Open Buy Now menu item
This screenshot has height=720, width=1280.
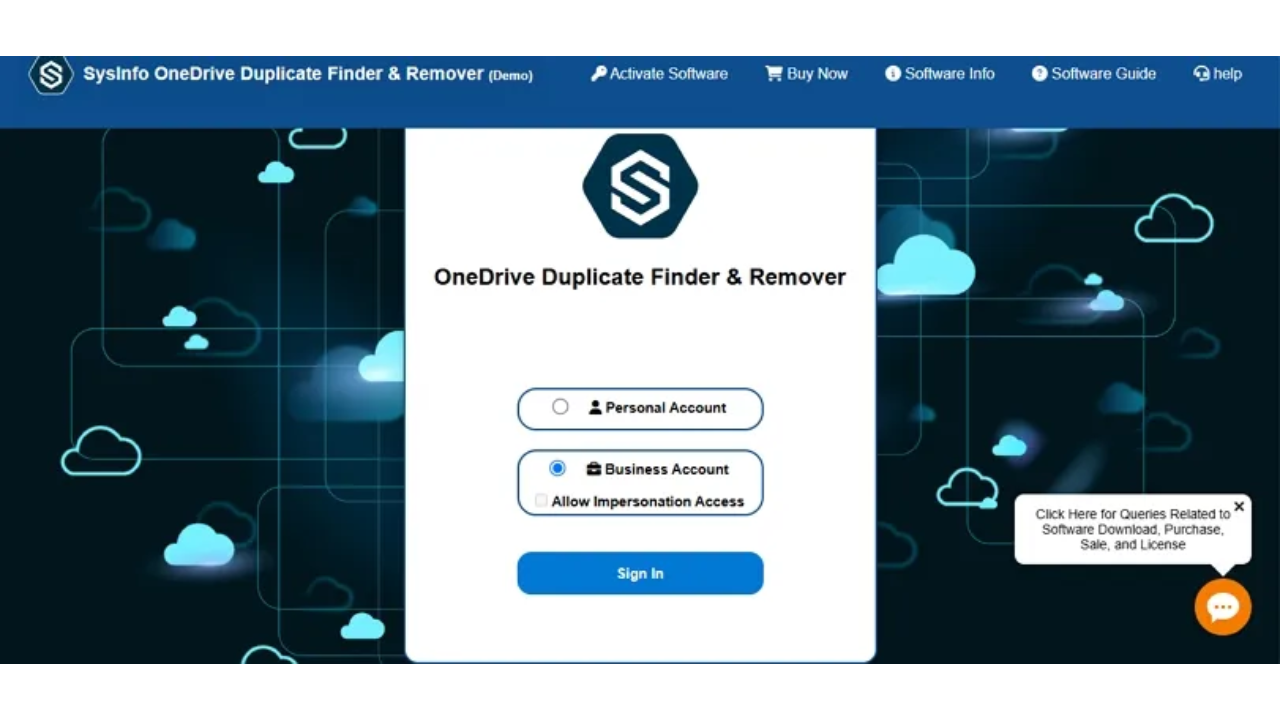[x=806, y=74]
